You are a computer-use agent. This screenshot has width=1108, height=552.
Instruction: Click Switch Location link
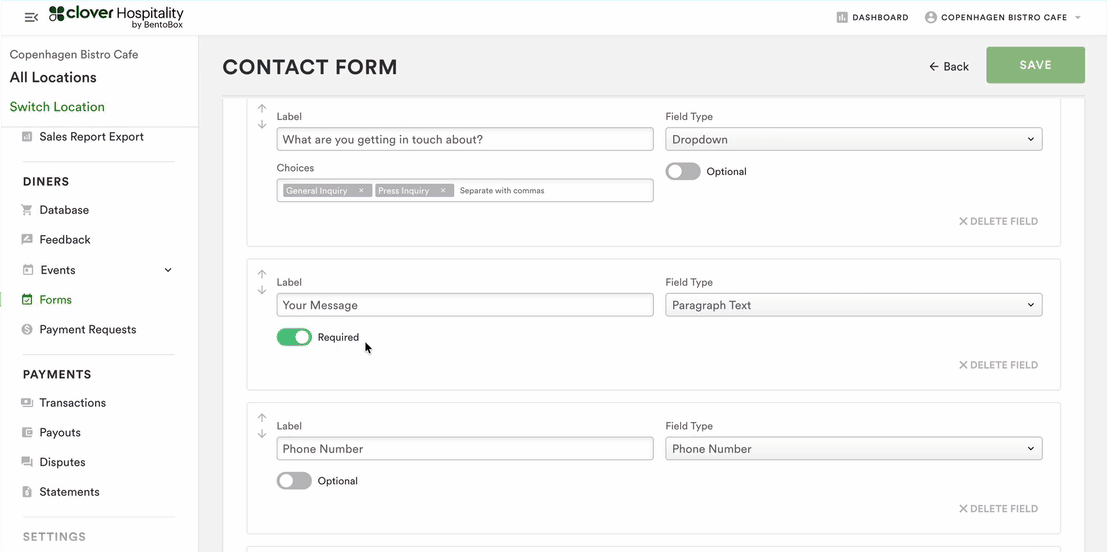(57, 107)
